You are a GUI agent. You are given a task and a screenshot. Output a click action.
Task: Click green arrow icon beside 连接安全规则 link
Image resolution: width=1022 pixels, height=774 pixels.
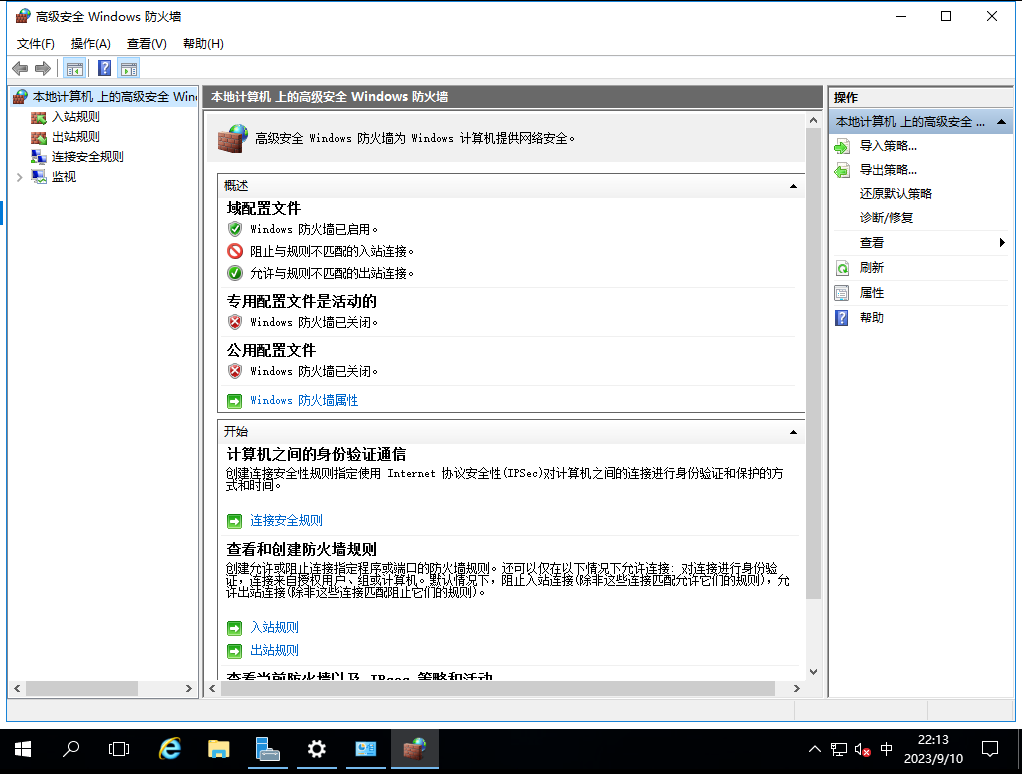(x=235, y=521)
